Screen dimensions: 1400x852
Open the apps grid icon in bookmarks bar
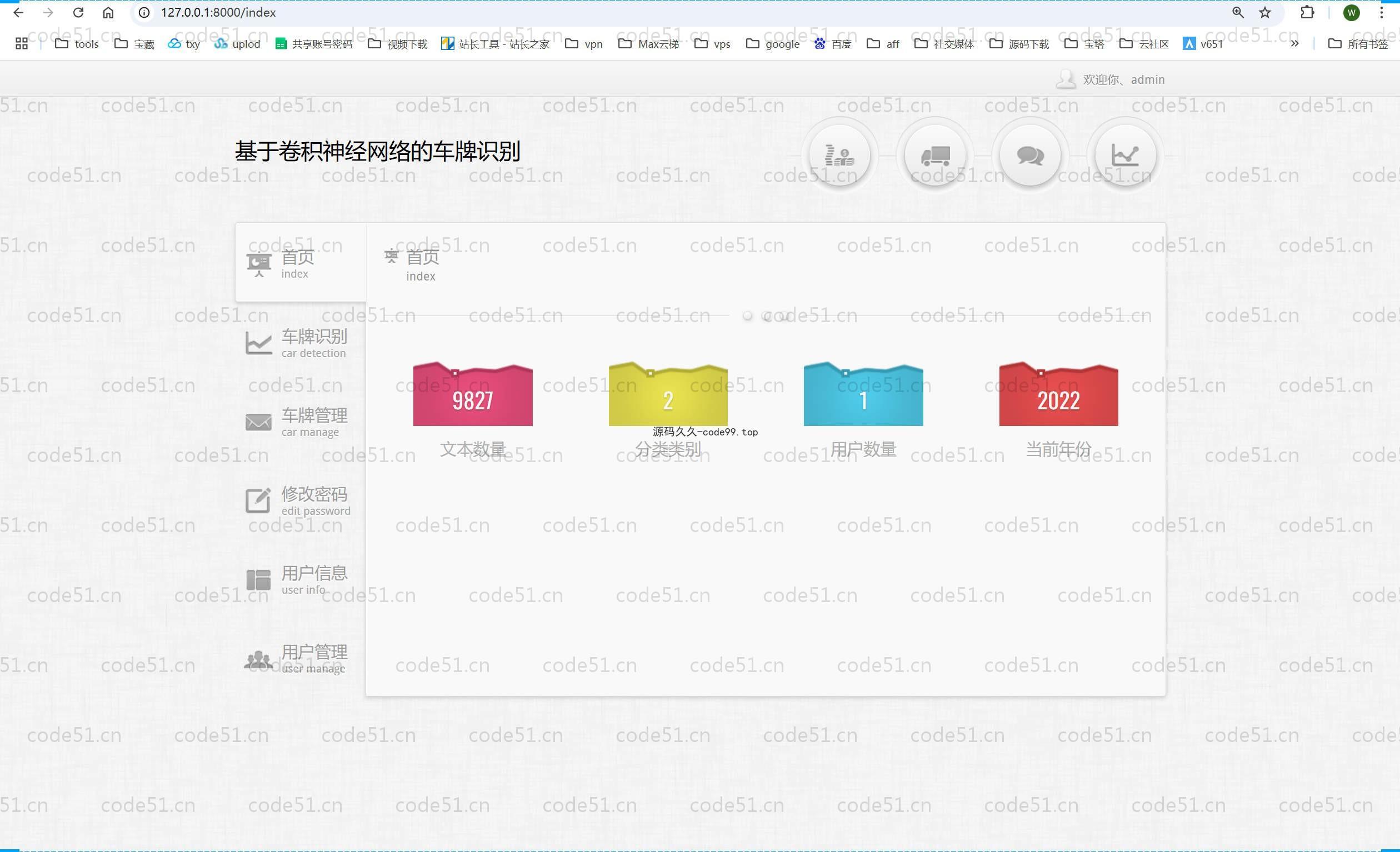[22, 44]
